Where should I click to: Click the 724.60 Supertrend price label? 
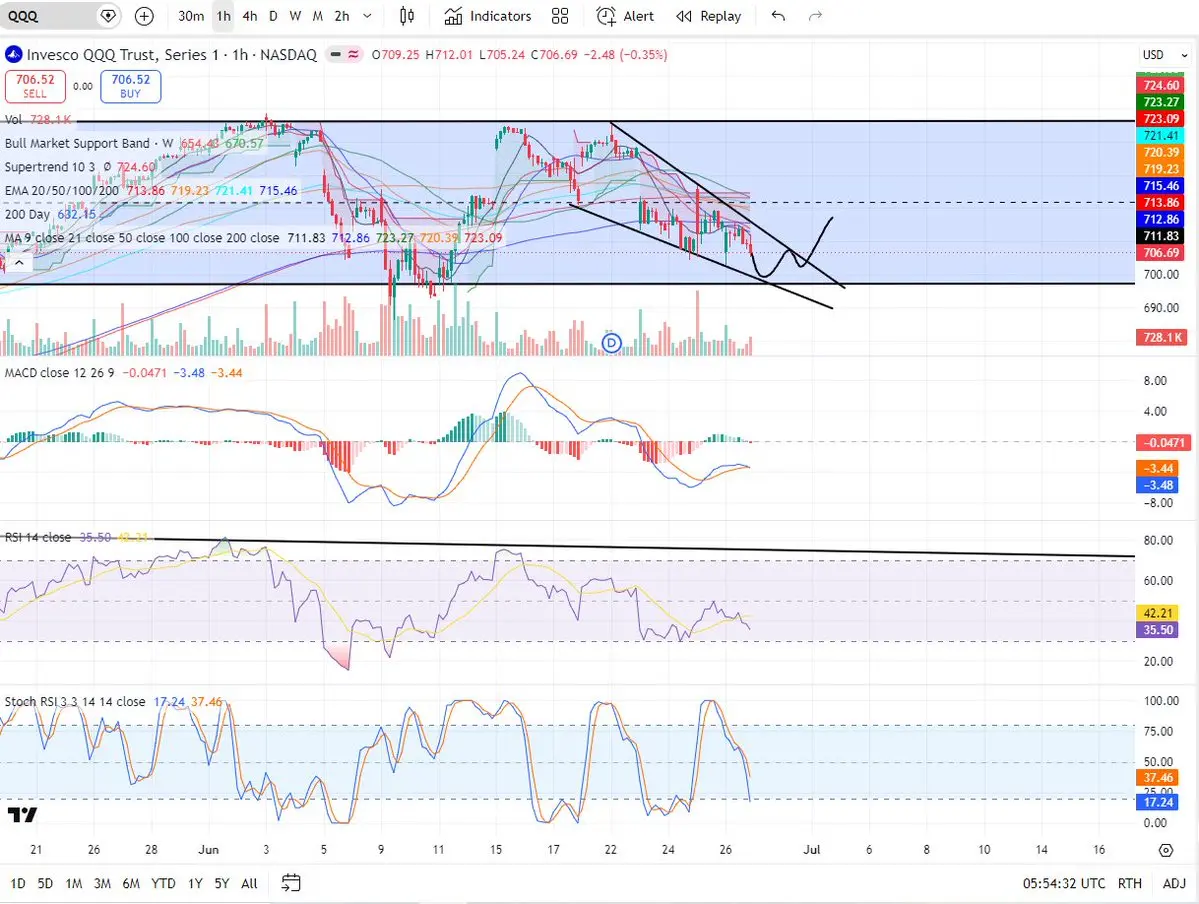click(x=1161, y=85)
